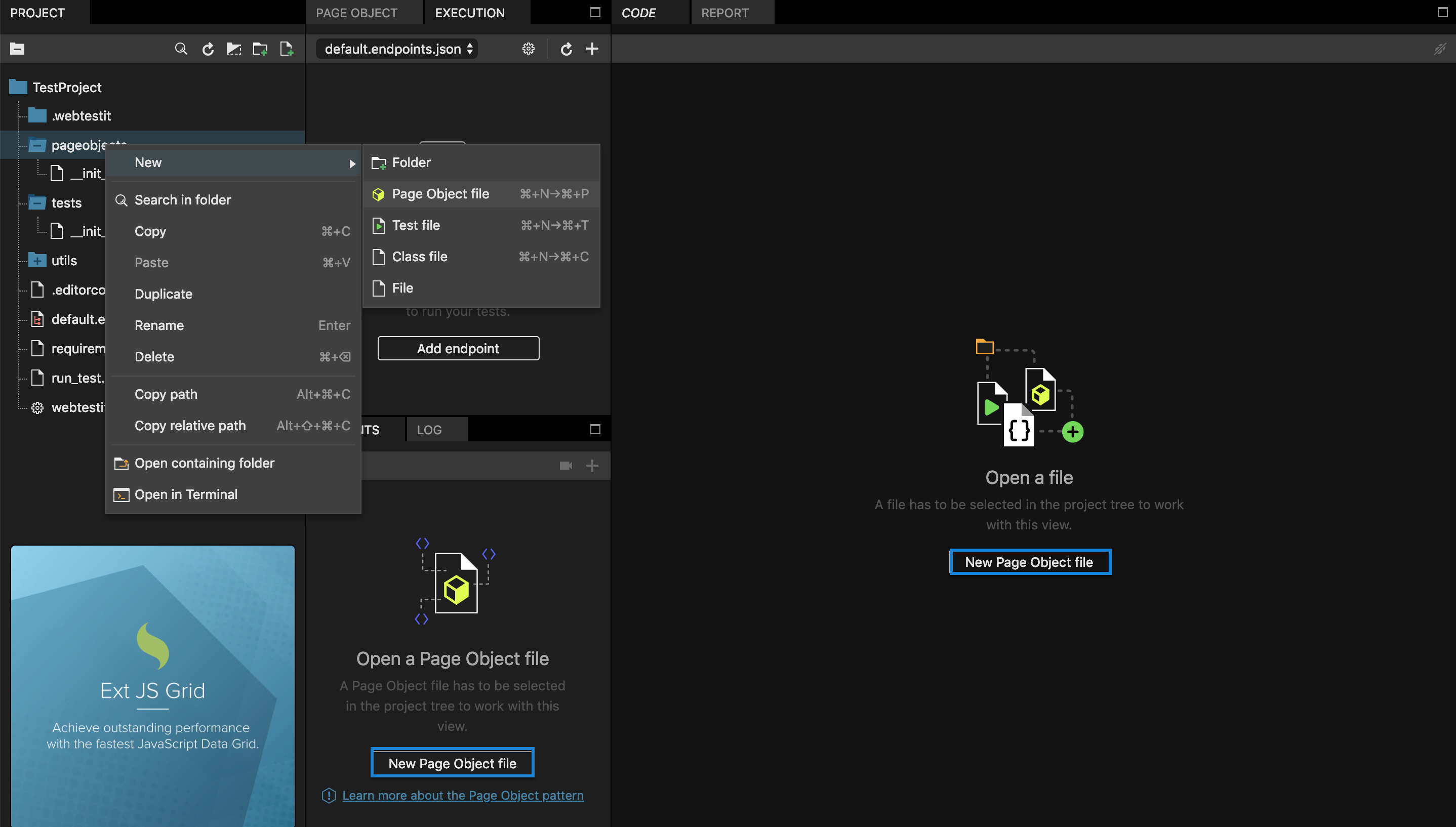This screenshot has height=827, width=1456.
Task: Click Copy in context menu
Action: pos(233,231)
